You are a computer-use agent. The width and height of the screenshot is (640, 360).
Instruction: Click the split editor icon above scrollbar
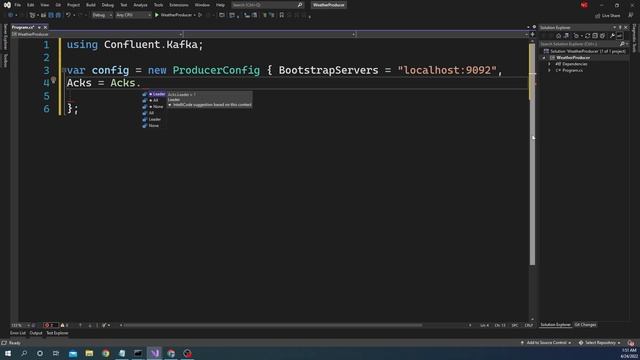point(532,34)
